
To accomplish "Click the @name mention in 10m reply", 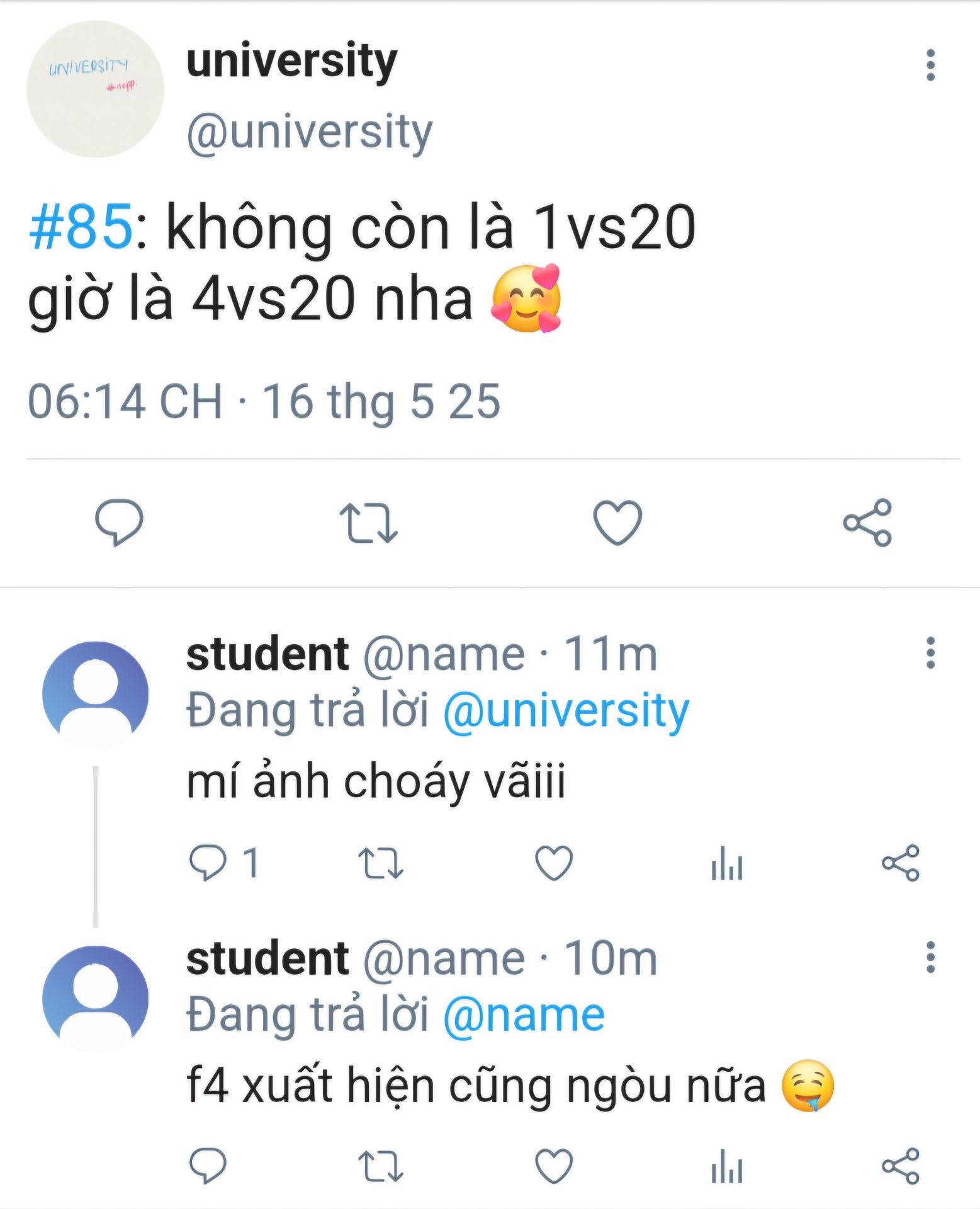I will click(x=524, y=1016).
